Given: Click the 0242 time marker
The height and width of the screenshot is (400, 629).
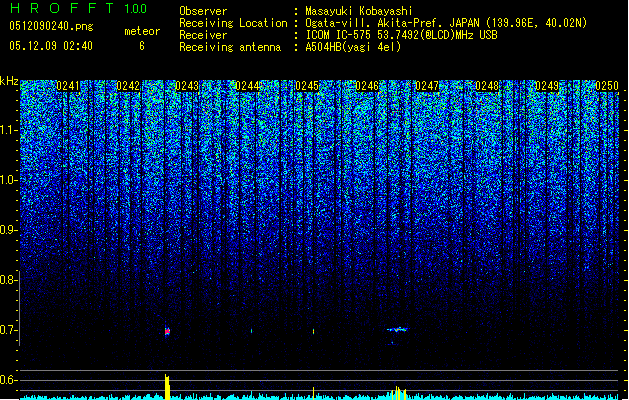Looking at the screenshot, I should (128, 86).
